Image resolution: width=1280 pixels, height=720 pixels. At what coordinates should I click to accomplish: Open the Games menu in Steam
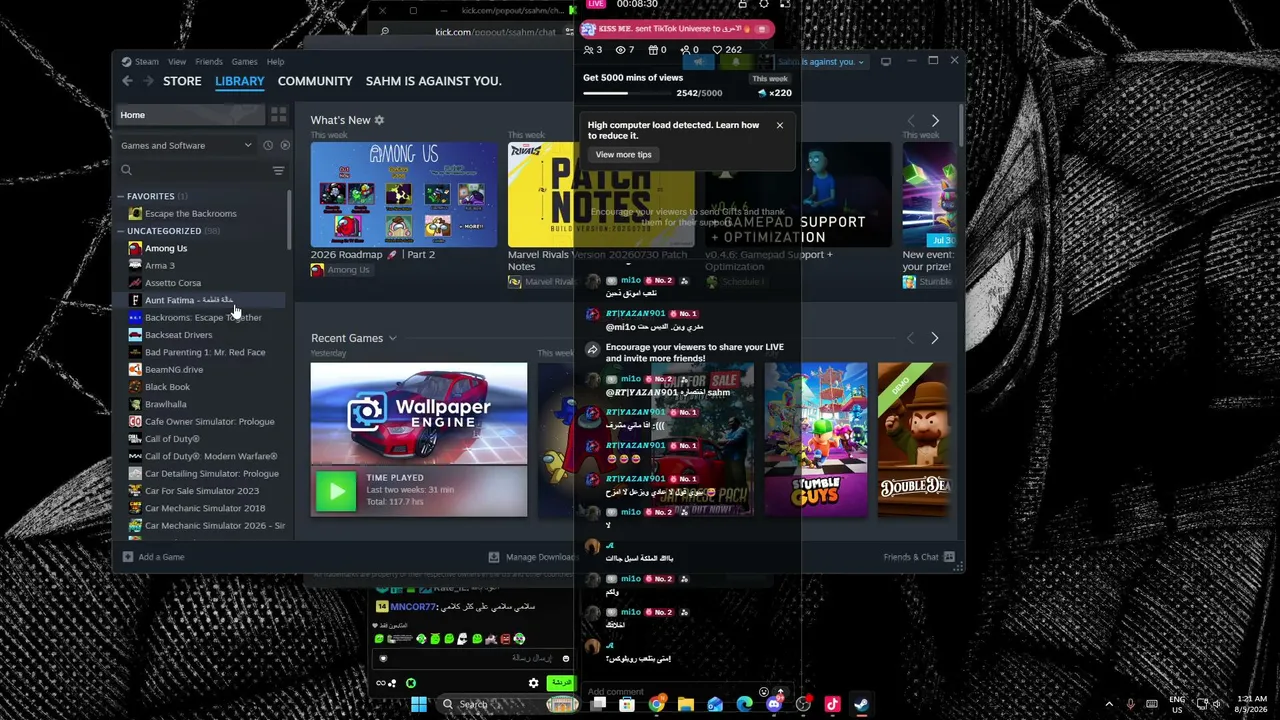point(244,62)
